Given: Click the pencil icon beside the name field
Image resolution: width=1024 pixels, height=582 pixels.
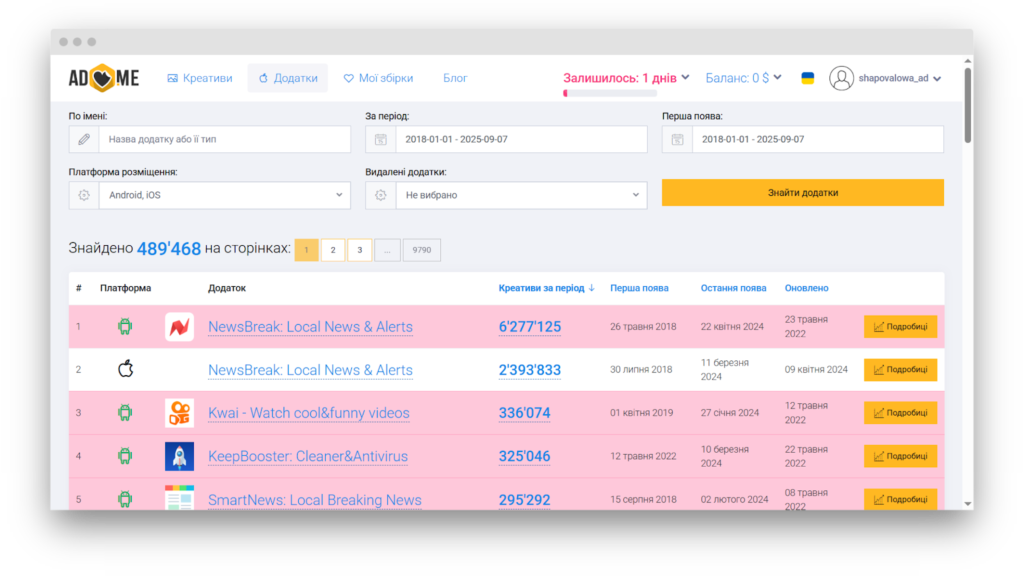Looking at the screenshot, I should tap(83, 139).
